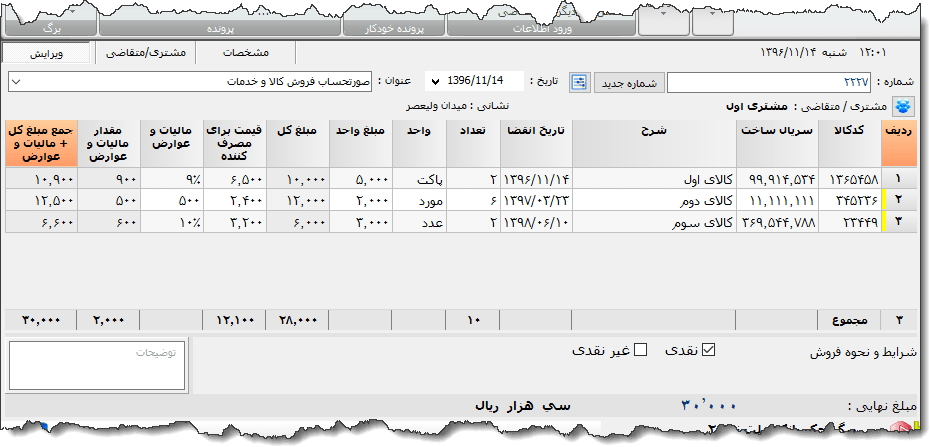Switch to the ویرایش tab
Image resolution: width=930 pixels, height=447 pixels.
point(48,52)
